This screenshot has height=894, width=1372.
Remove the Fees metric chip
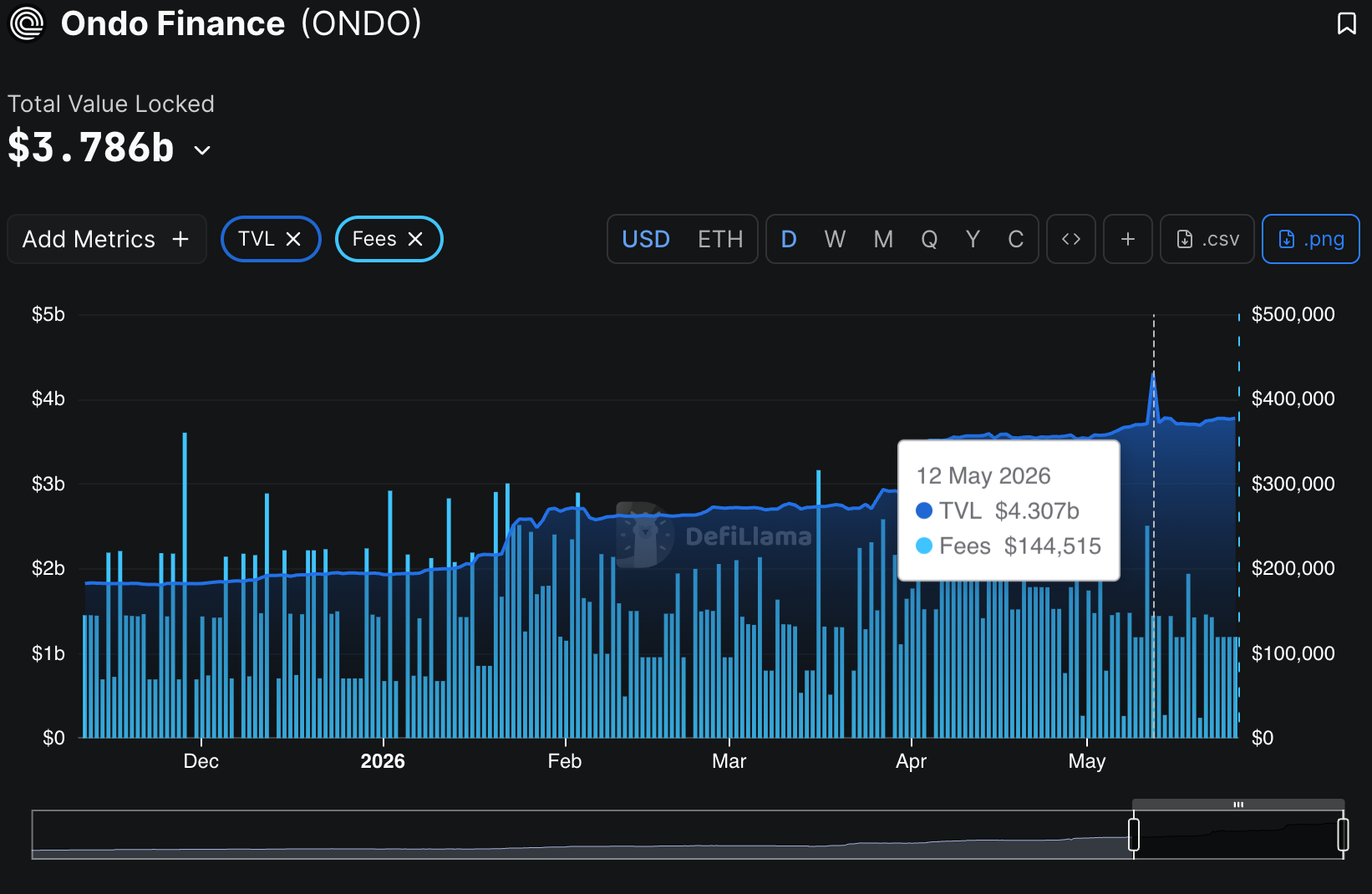415,239
